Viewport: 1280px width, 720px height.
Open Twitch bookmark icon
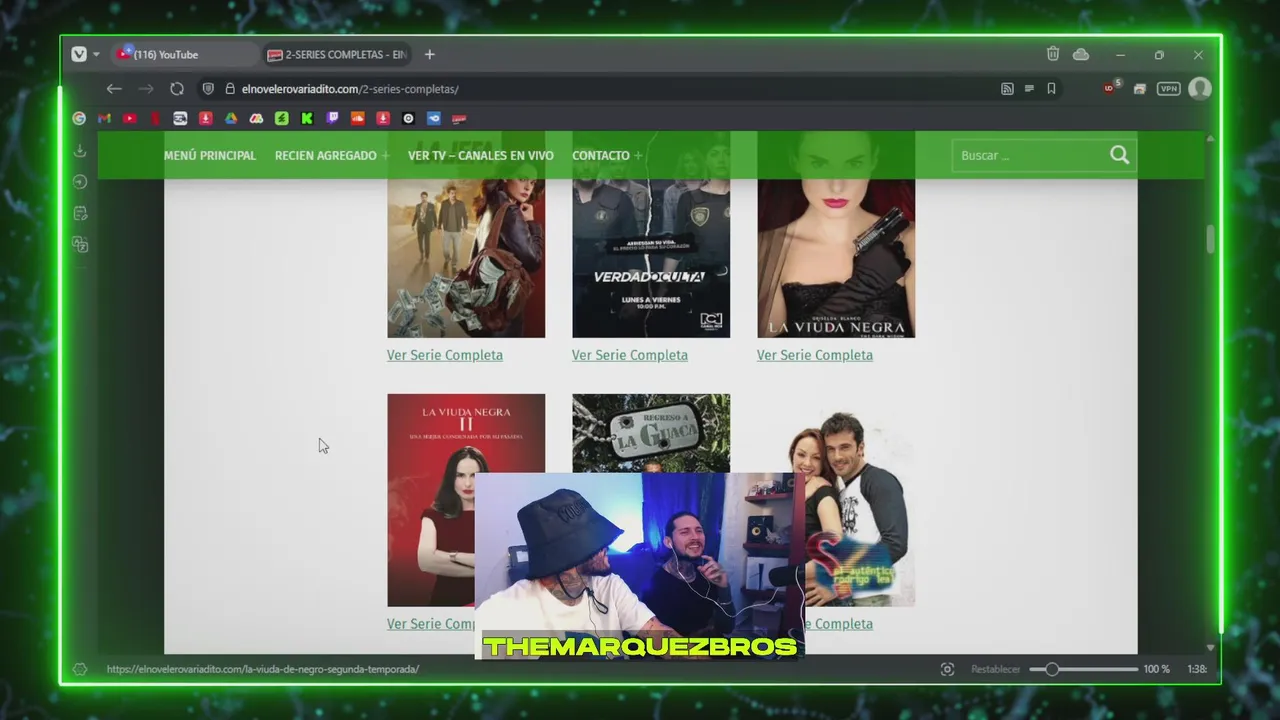pyautogui.click(x=332, y=118)
